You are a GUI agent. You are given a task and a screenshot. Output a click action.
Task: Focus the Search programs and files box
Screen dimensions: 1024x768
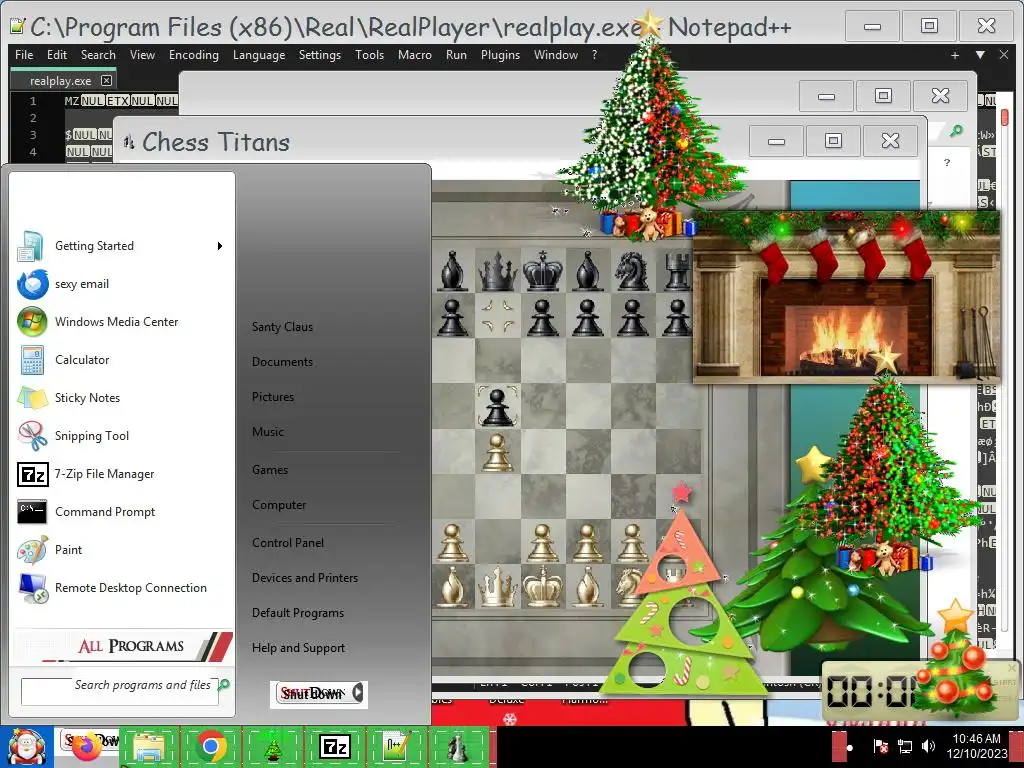coord(120,692)
